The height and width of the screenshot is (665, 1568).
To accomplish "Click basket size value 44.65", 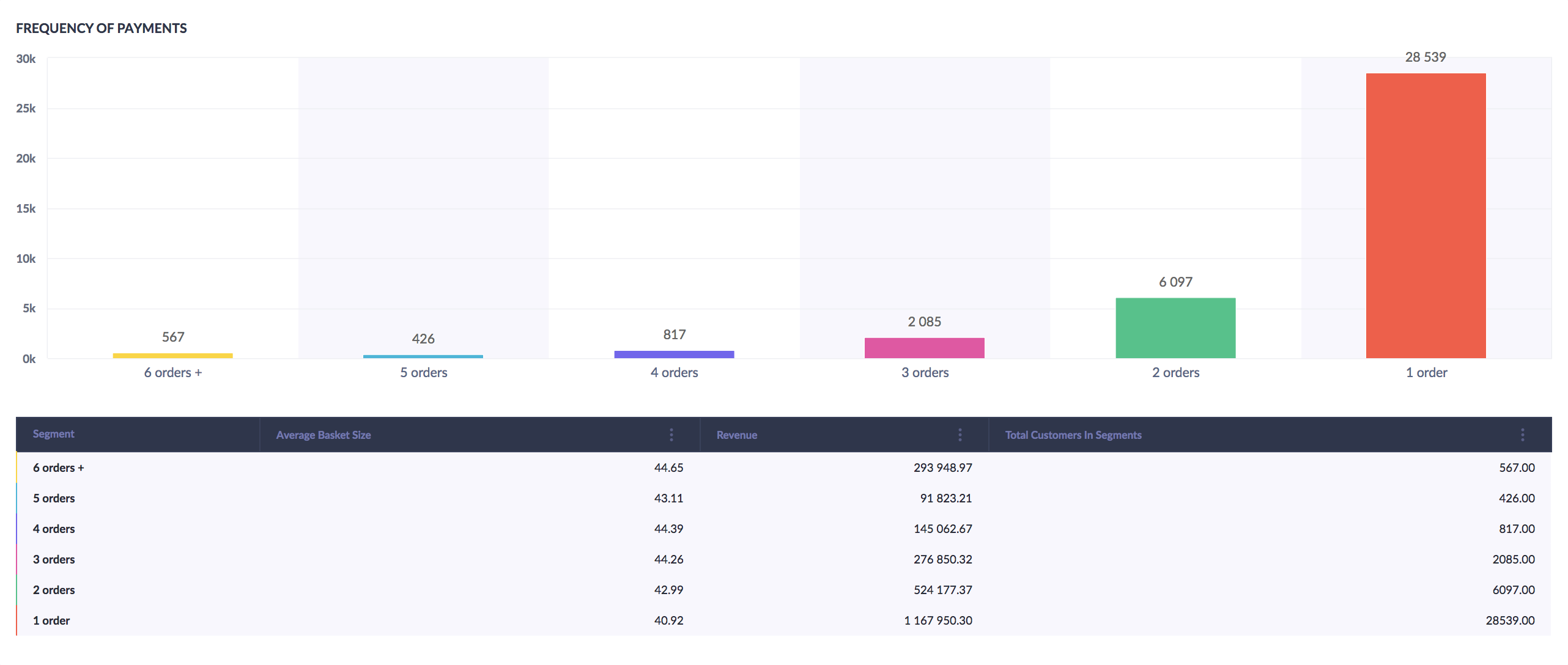I will [668, 468].
